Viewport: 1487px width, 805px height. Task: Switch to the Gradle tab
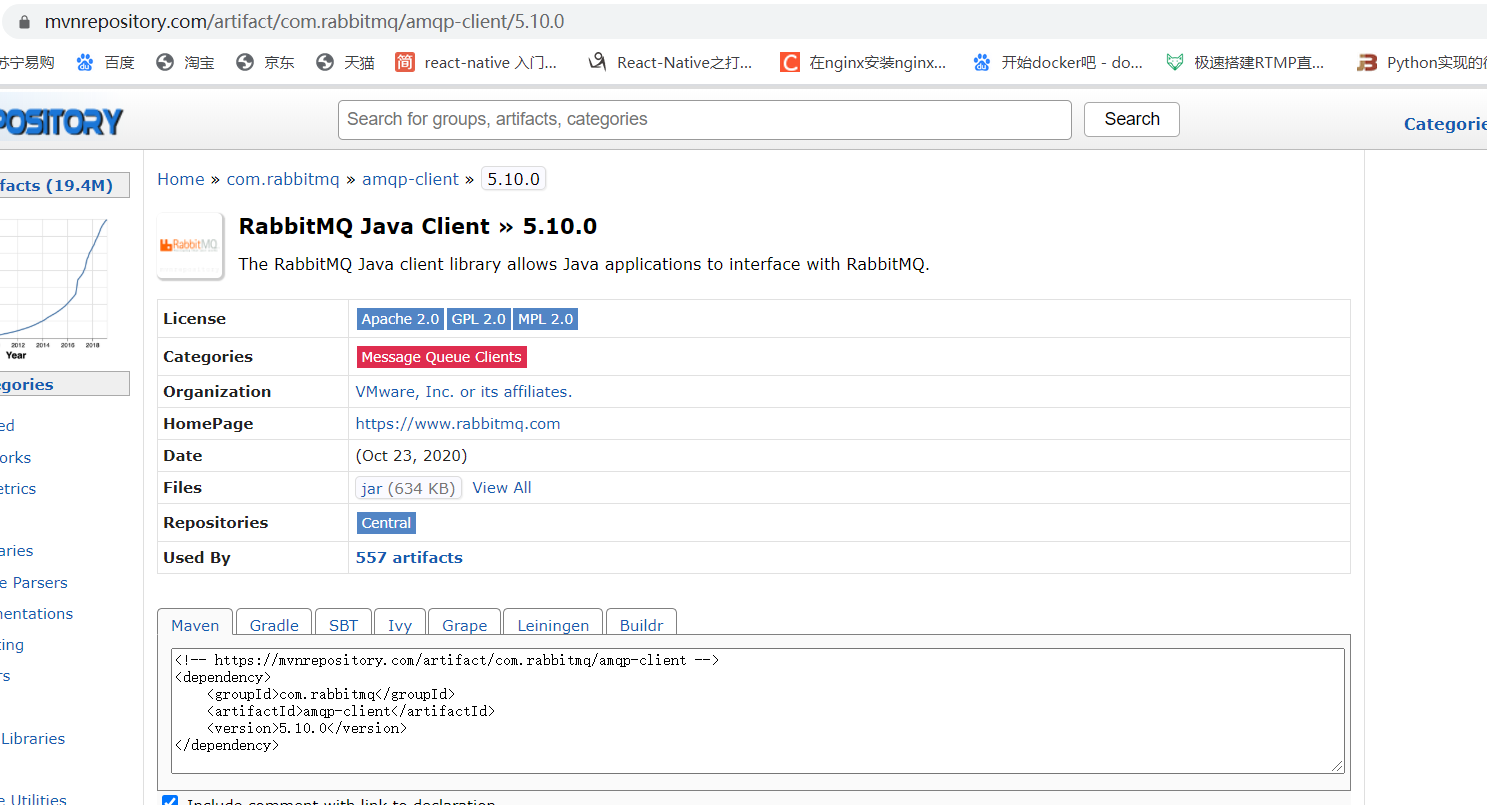coord(274,625)
